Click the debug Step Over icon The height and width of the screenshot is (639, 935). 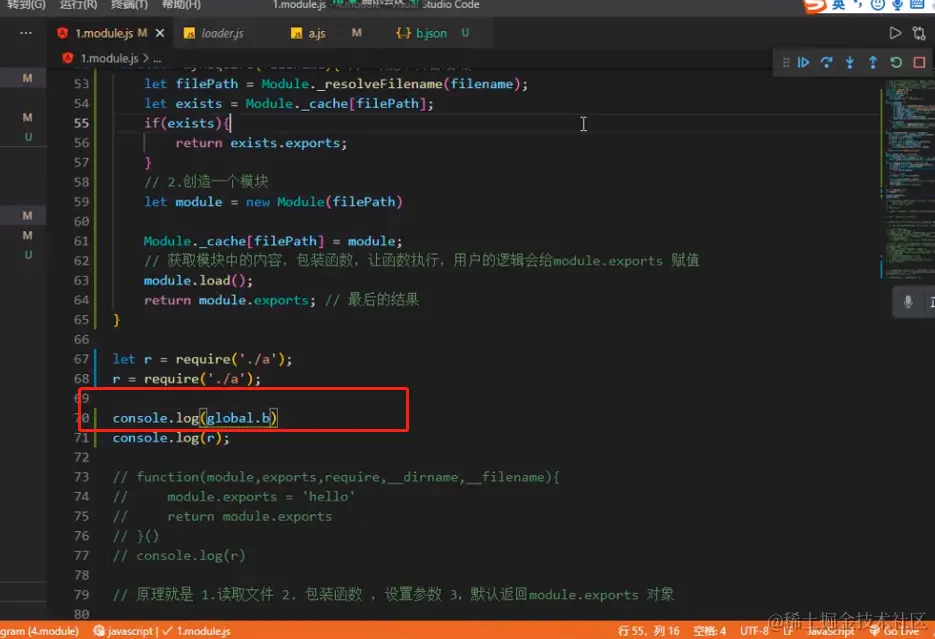click(826, 63)
